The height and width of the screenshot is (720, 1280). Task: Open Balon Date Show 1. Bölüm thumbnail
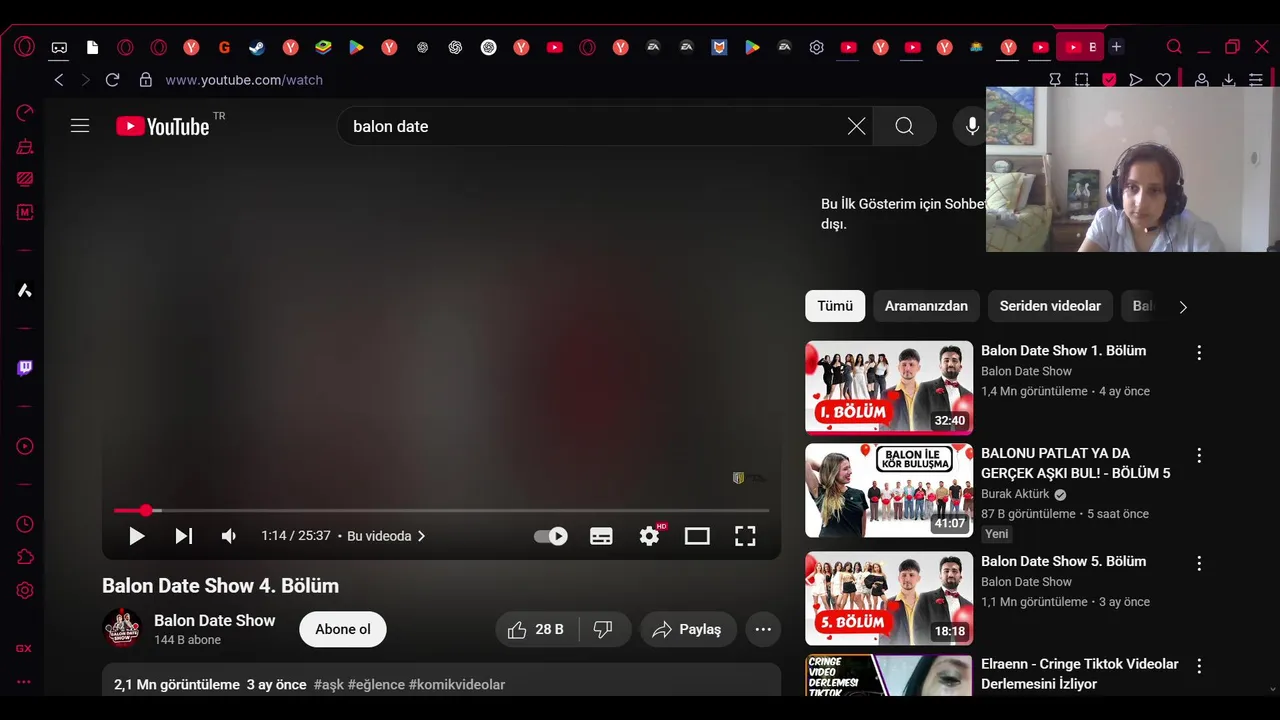tap(889, 388)
